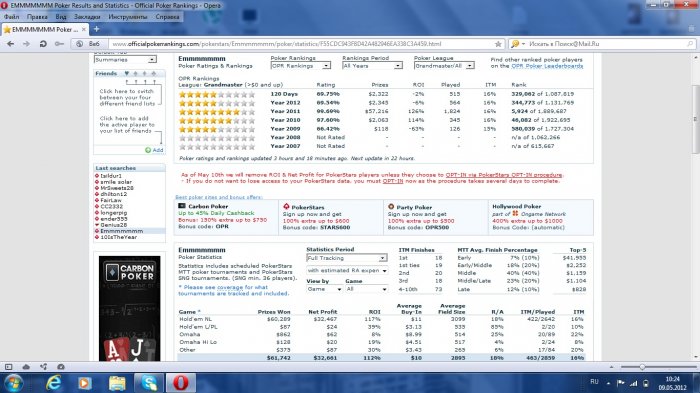Adjust the zoom slider in status bar
Image resolution: width=700 pixels, height=393 pixels.
tap(642, 367)
